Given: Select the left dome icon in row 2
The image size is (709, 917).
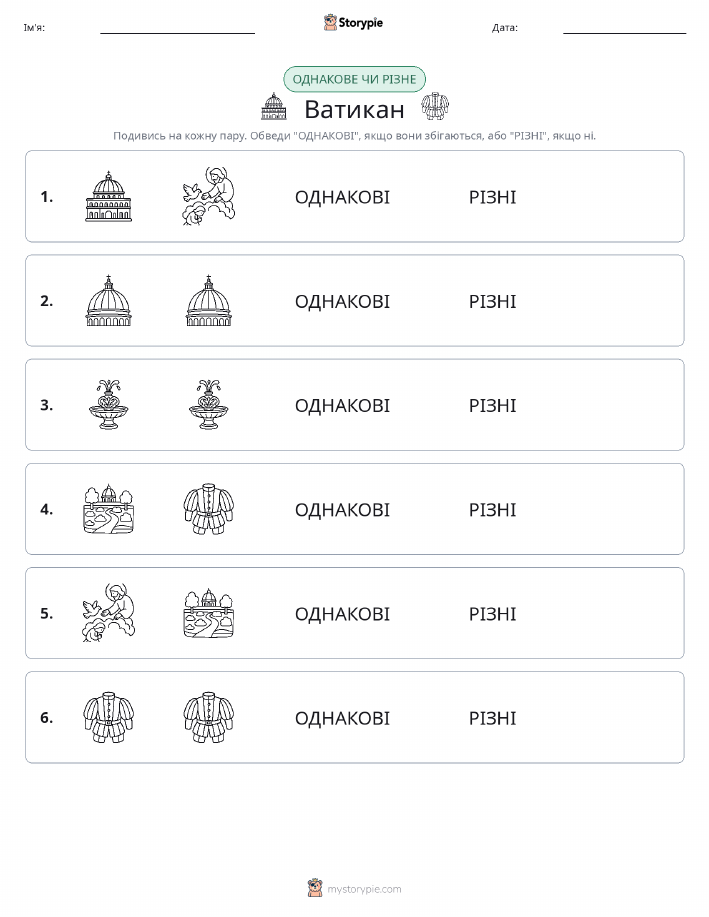Looking at the screenshot, I should click(108, 301).
